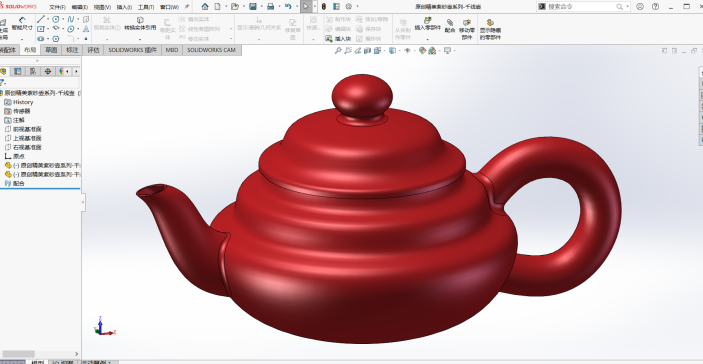
Task: Select the Line sketch tool
Action: pos(41,19)
